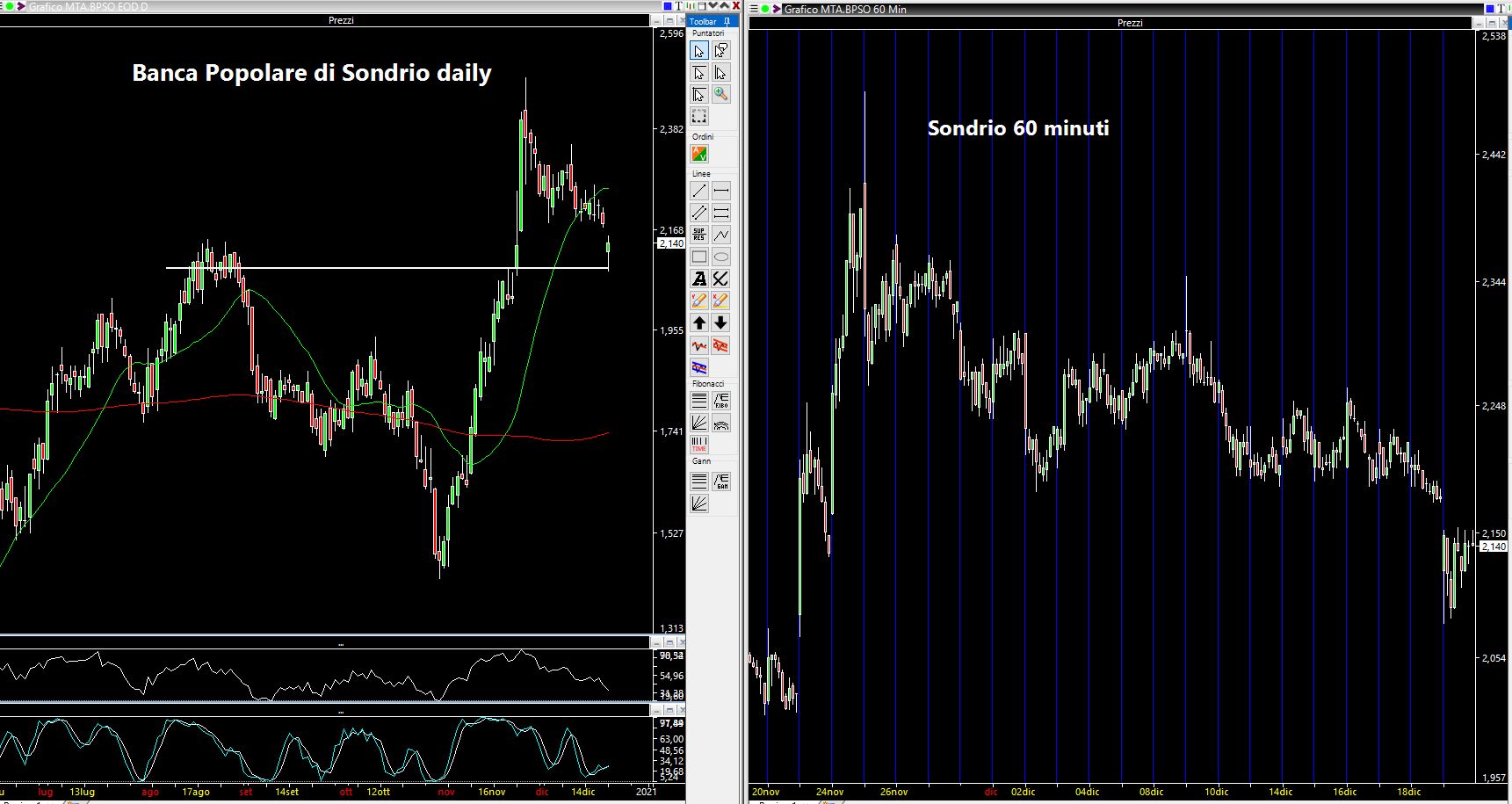Minimize the Prezzi panel in the 60 Min chart
Image resolution: width=1512 pixels, height=804 pixels.
point(1479,24)
